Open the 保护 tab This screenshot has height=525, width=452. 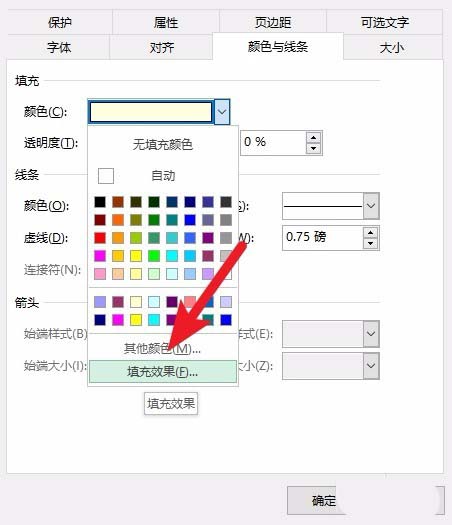[x=60, y=22]
